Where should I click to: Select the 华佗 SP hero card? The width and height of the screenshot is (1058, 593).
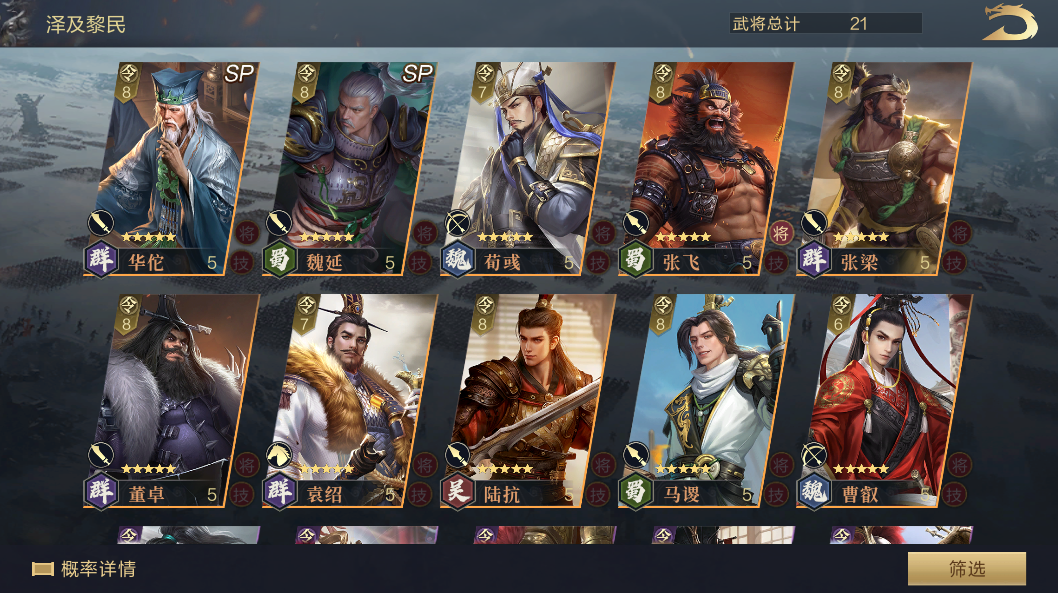click(x=172, y=169)
